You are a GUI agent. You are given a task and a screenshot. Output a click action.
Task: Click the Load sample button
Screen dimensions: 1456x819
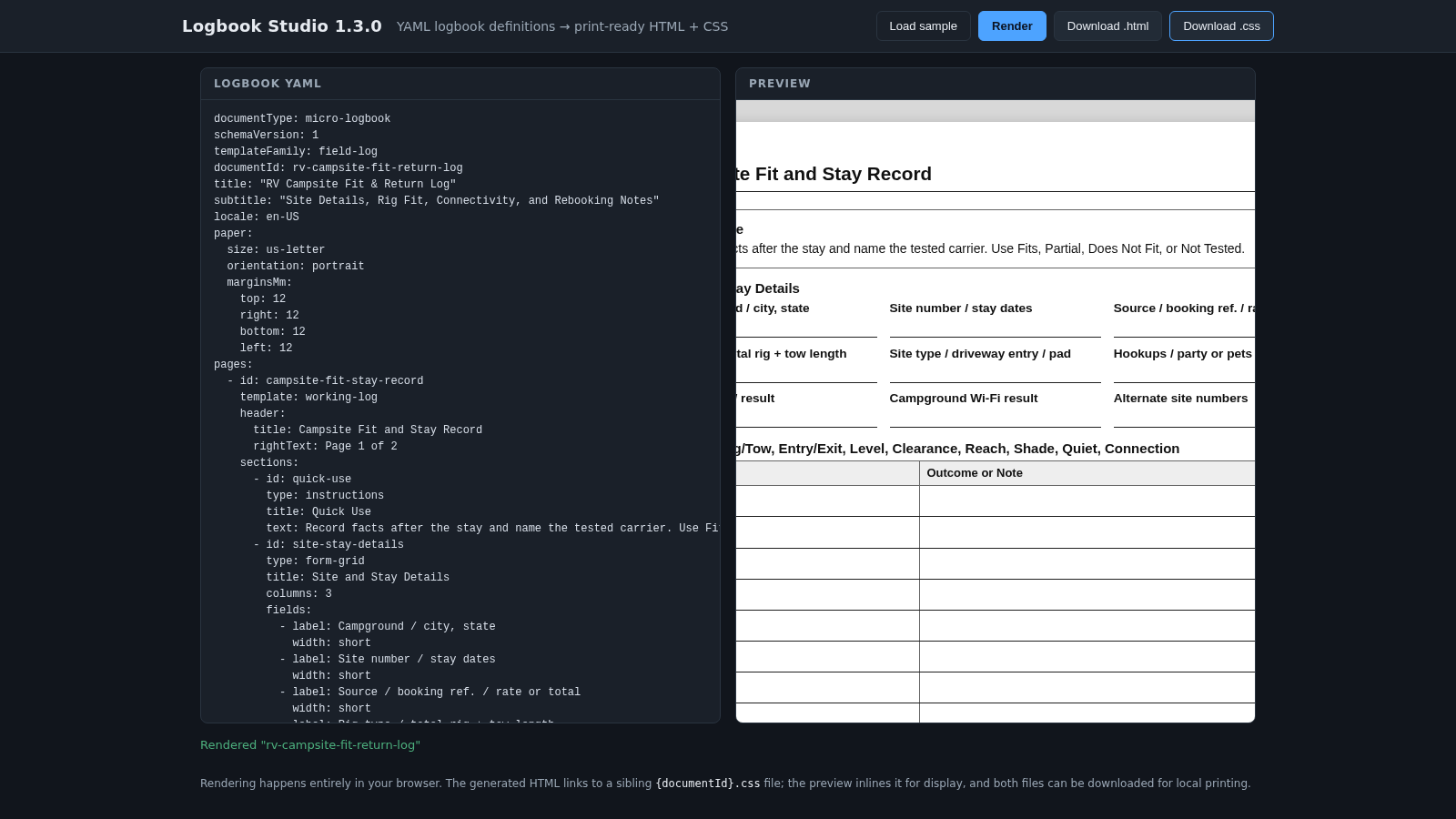pyautogui.click(x=923, y=26)
